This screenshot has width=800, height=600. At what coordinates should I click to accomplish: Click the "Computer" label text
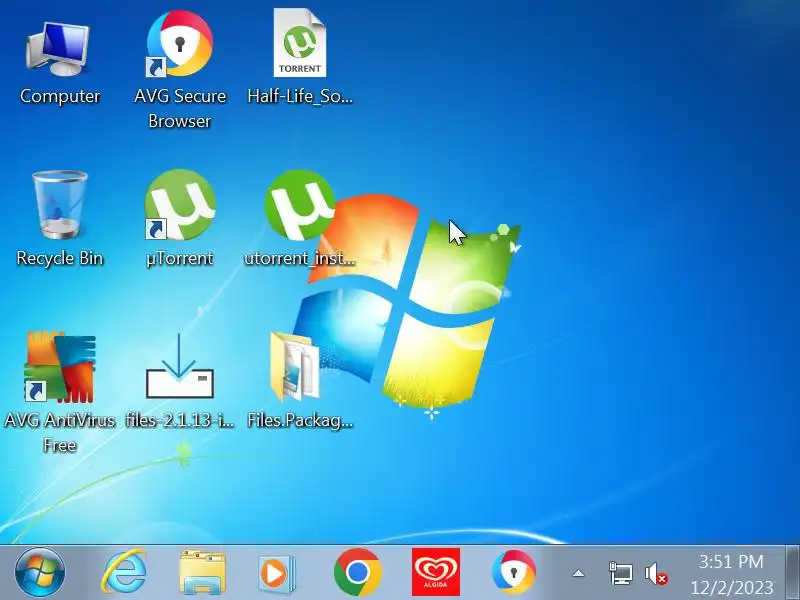click(60, 96)
